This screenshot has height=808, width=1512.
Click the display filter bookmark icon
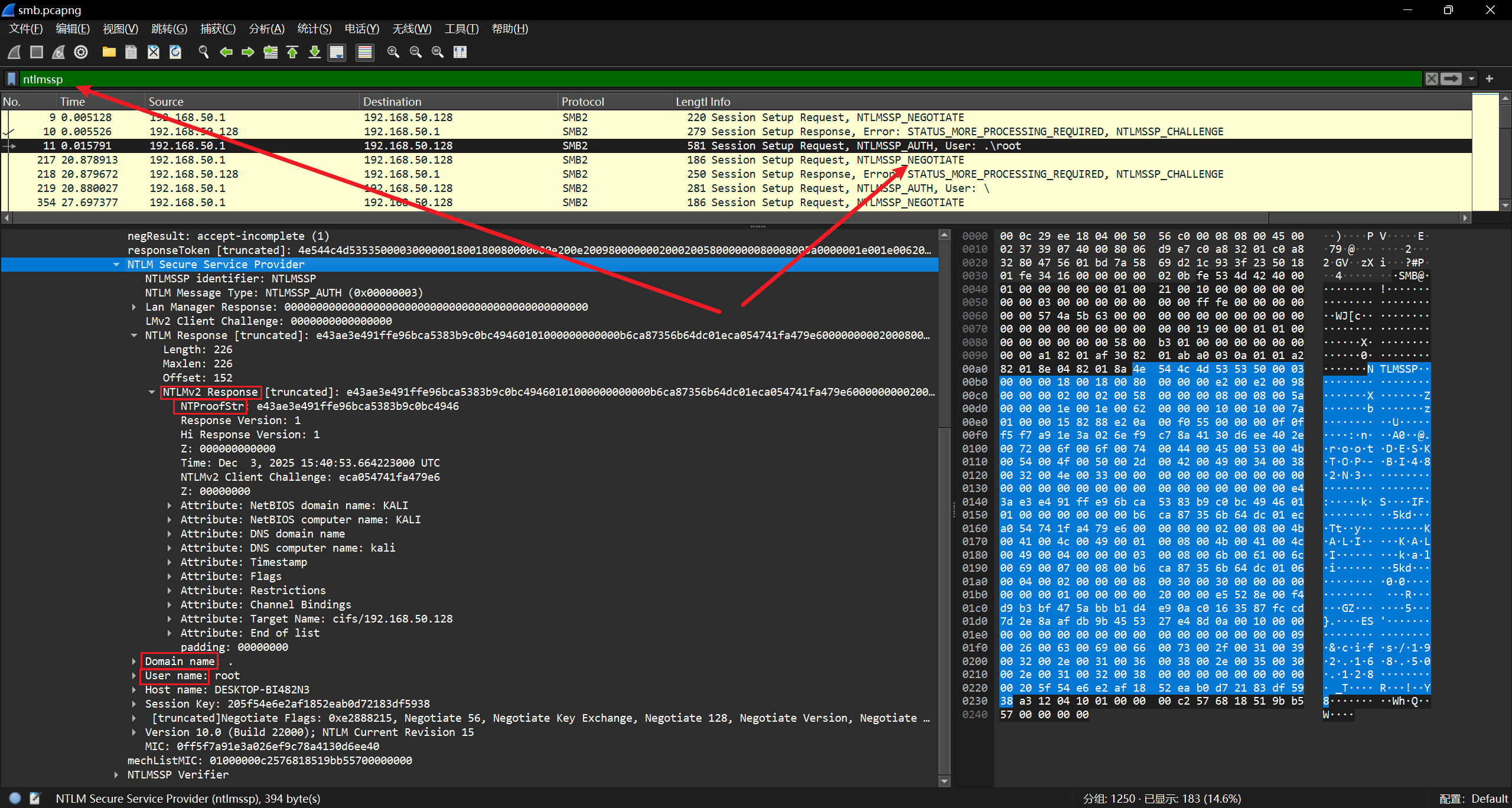point(11,79)
